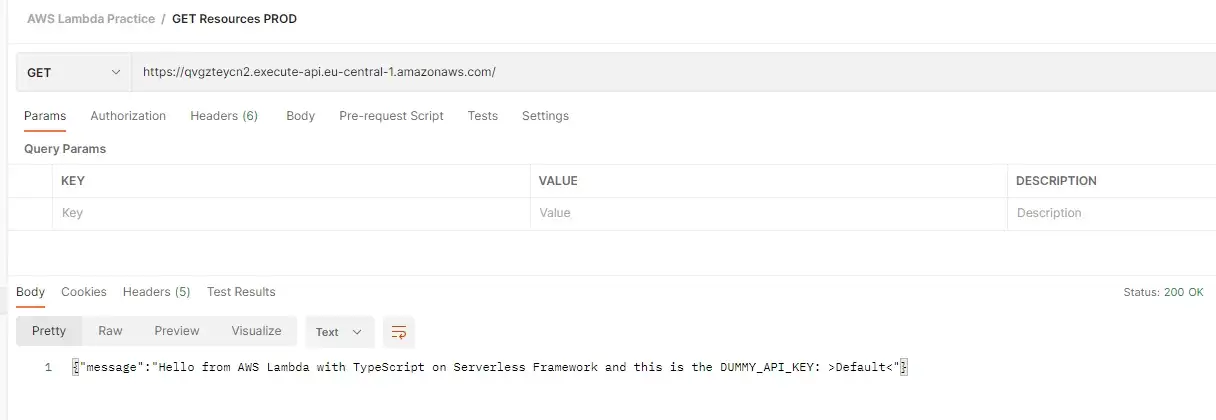The height and width of the screenshot is (420, 1216).
Task: Switch response view to Raw
Action: click(110, 331)
